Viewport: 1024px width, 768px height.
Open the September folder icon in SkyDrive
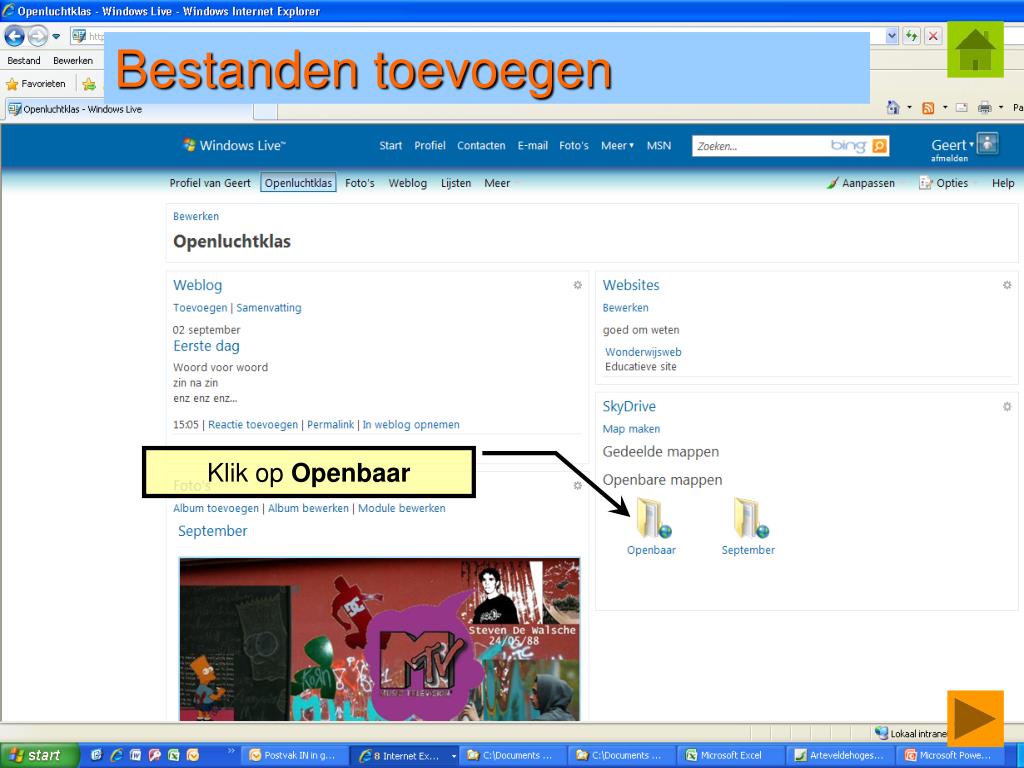(749, 519)
